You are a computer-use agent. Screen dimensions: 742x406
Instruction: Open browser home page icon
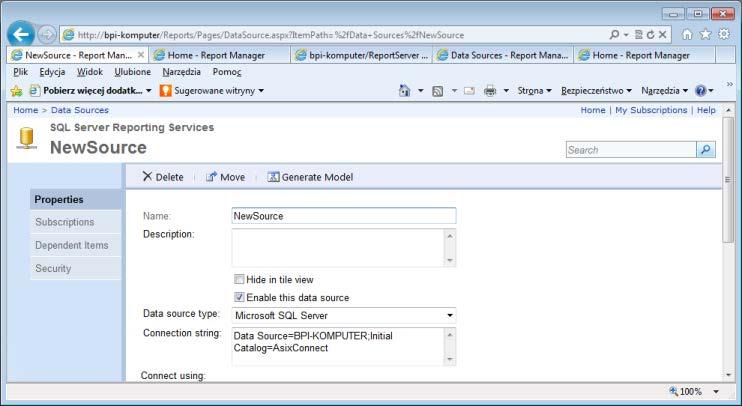pyautogui.click(x=687, y=34)
